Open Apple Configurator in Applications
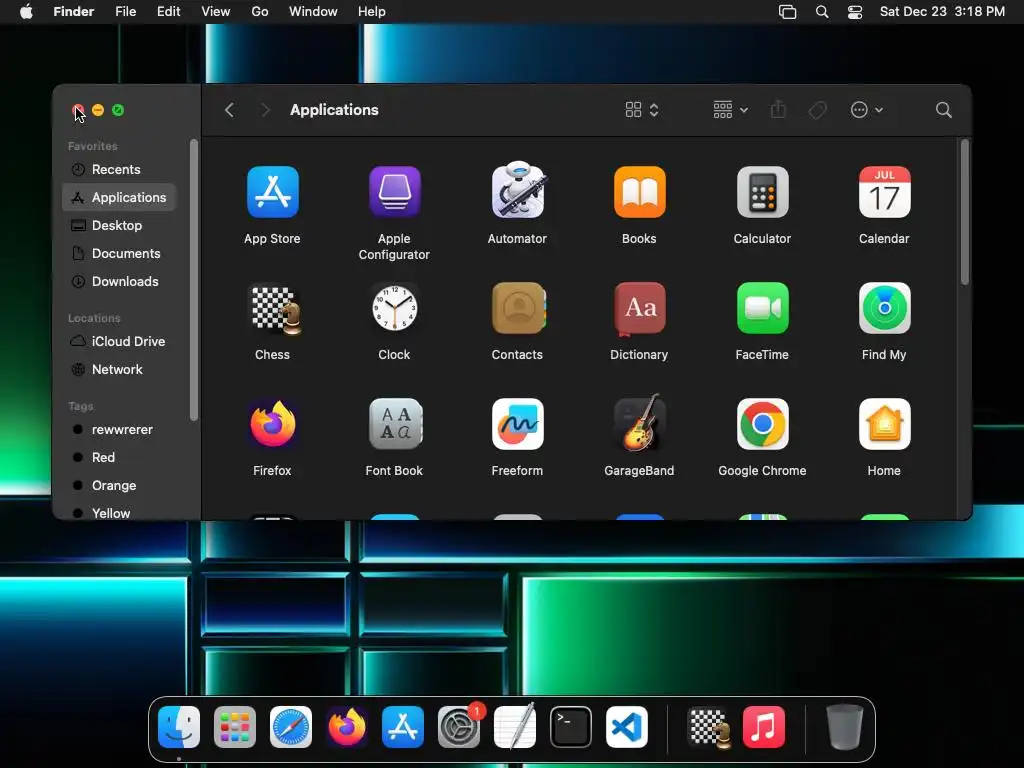The height and width of the screenshot is (768, 1024). pos(394,192)
